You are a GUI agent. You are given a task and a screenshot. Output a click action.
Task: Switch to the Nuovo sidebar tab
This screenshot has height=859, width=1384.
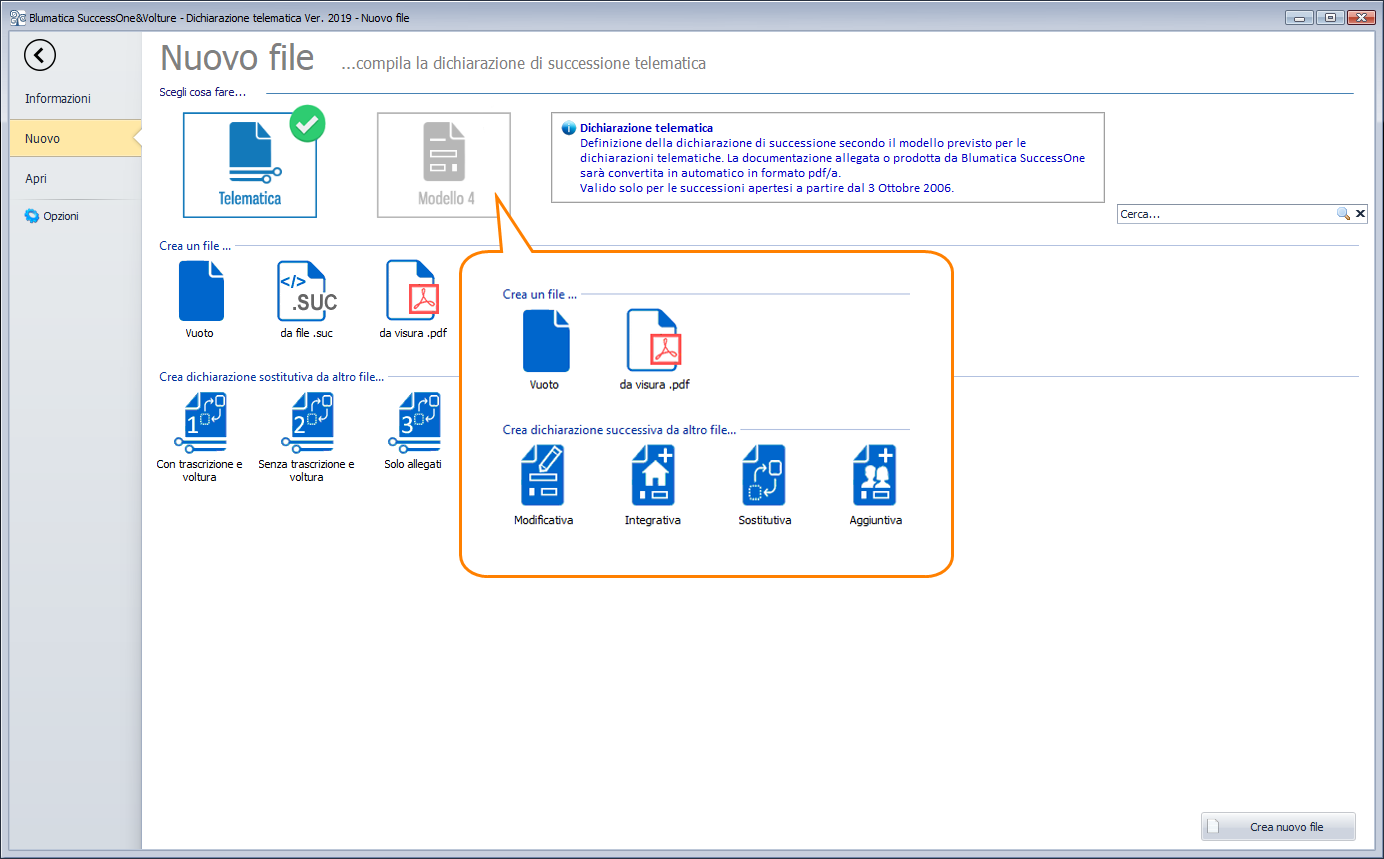(x=43, y=139)
